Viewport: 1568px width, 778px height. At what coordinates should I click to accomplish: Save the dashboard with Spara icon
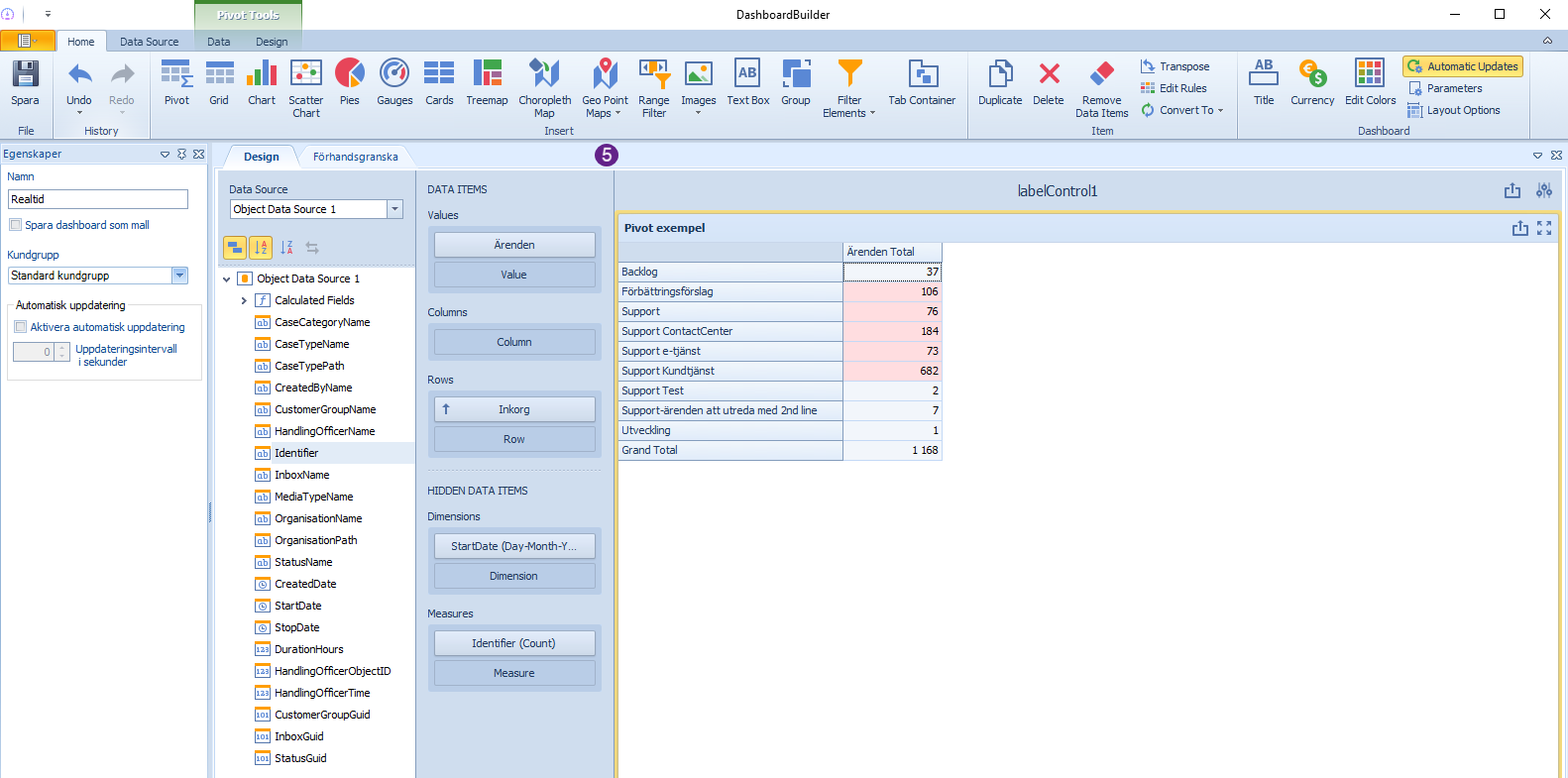click(25, 83)
